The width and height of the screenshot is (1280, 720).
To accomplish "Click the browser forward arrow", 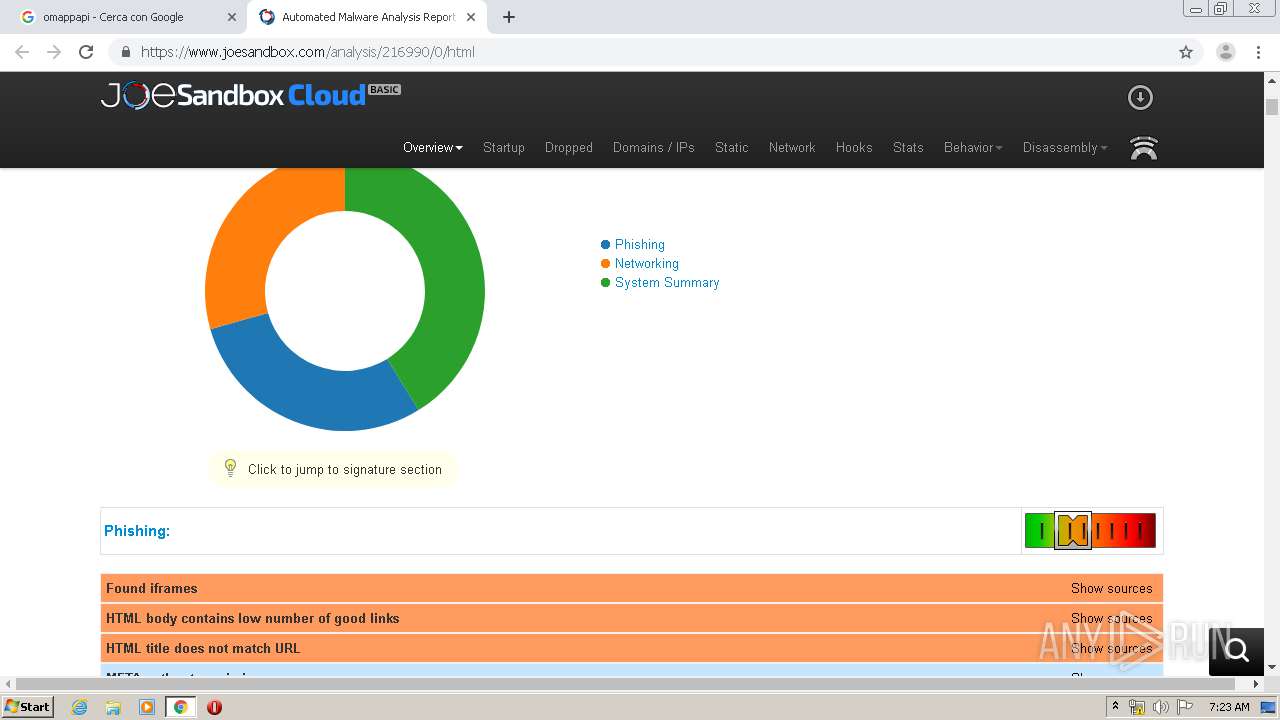I will [54, 52].
